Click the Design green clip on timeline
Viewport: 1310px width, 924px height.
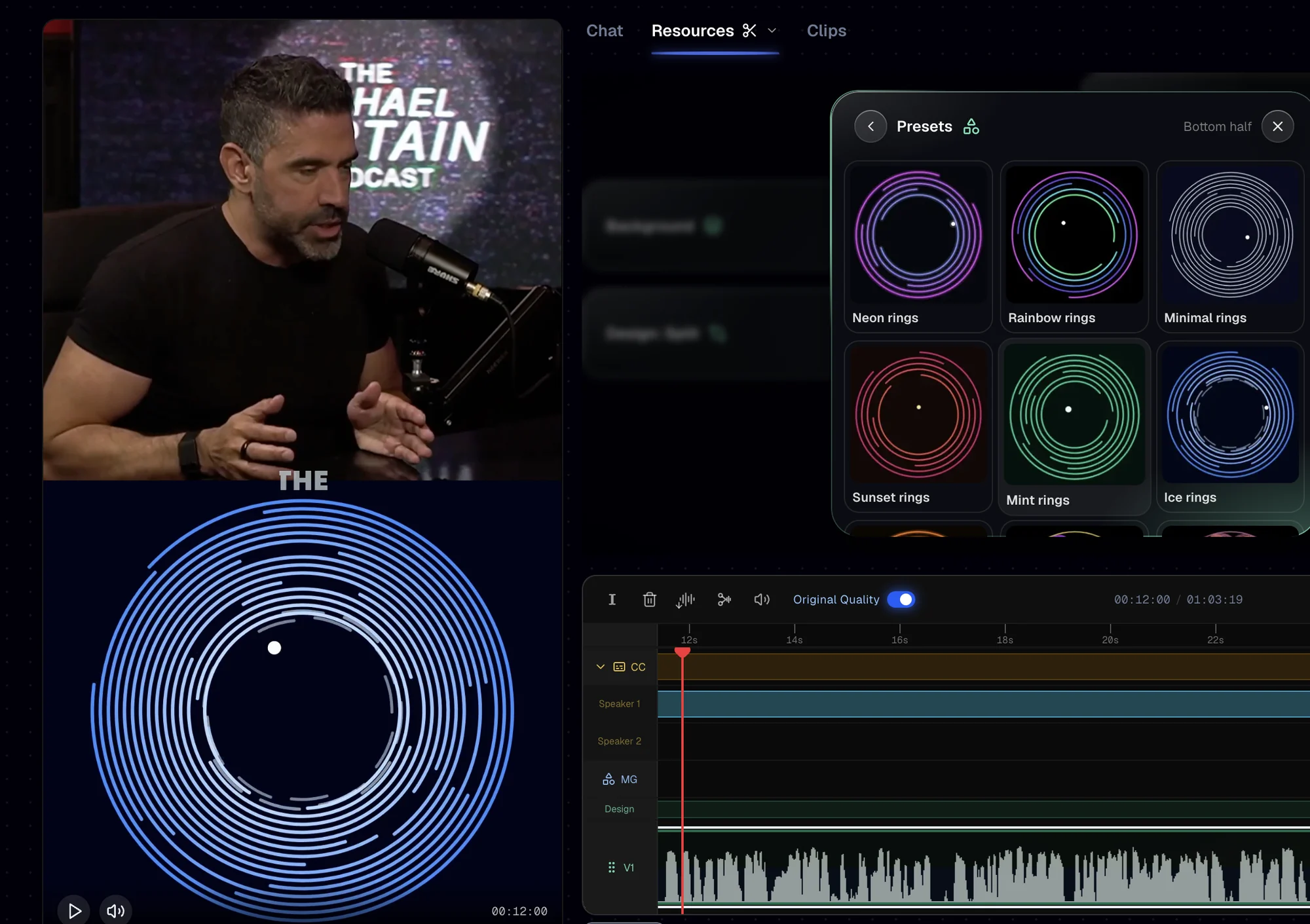983,809
